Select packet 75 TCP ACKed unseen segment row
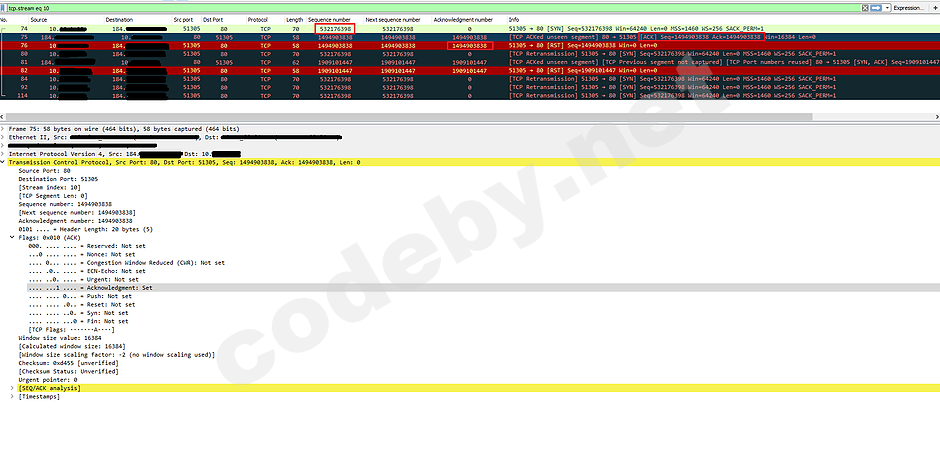The height and width of the screenshot is (456, 940). tap(470, 37)
